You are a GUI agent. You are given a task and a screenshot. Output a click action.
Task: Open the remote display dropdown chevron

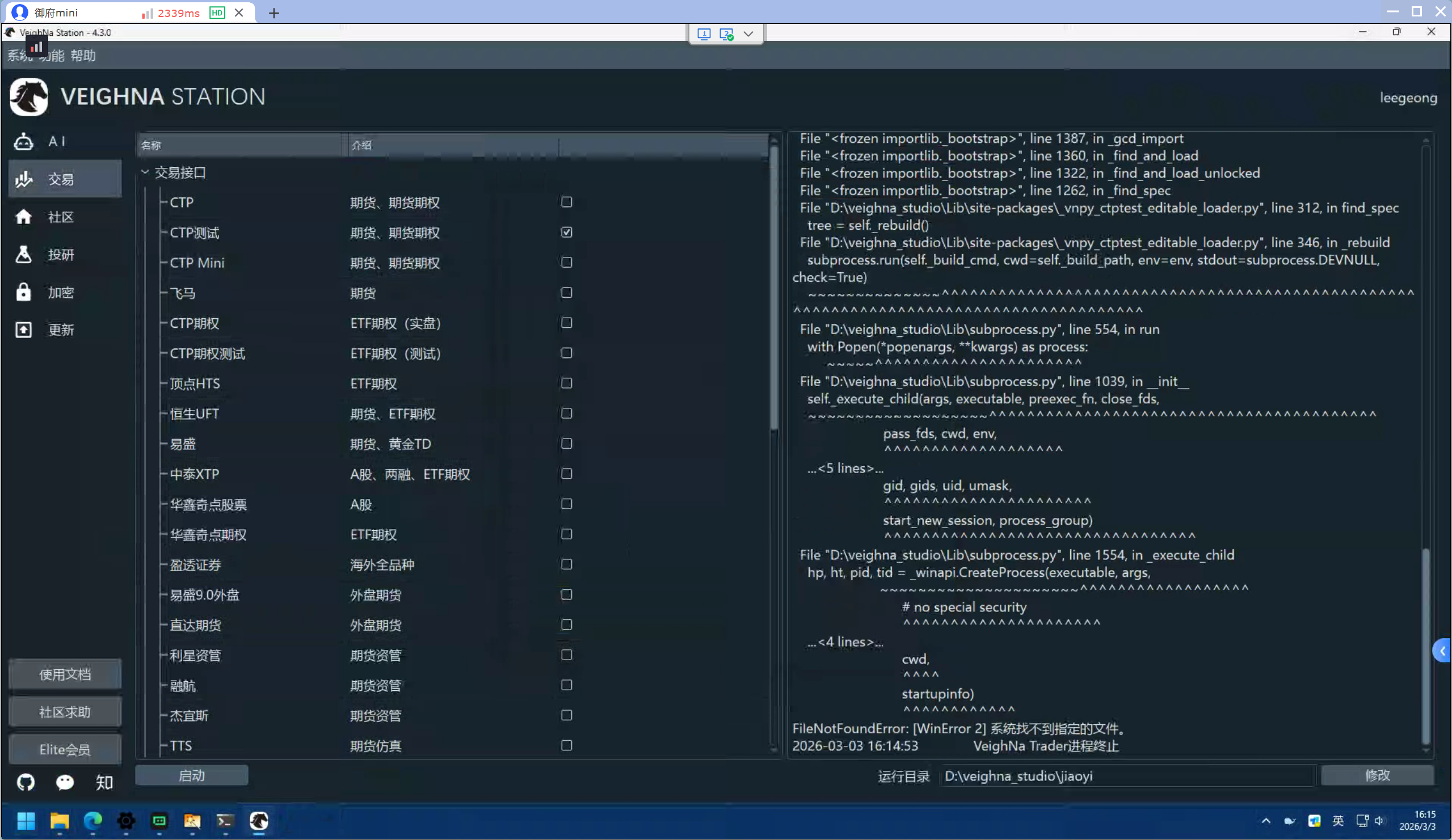pyautogui.click(x=748, y=34)
